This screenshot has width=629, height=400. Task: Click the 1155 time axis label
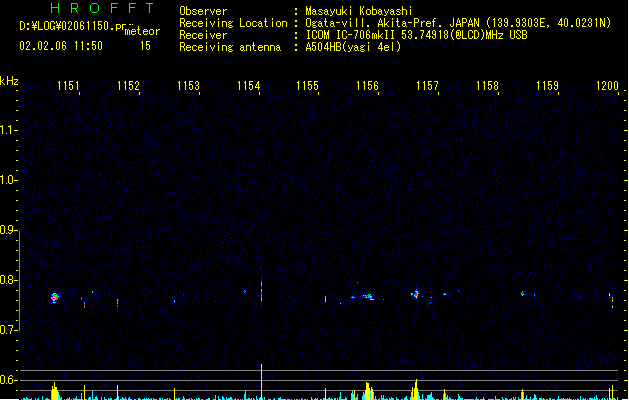[x=307, y=85]
